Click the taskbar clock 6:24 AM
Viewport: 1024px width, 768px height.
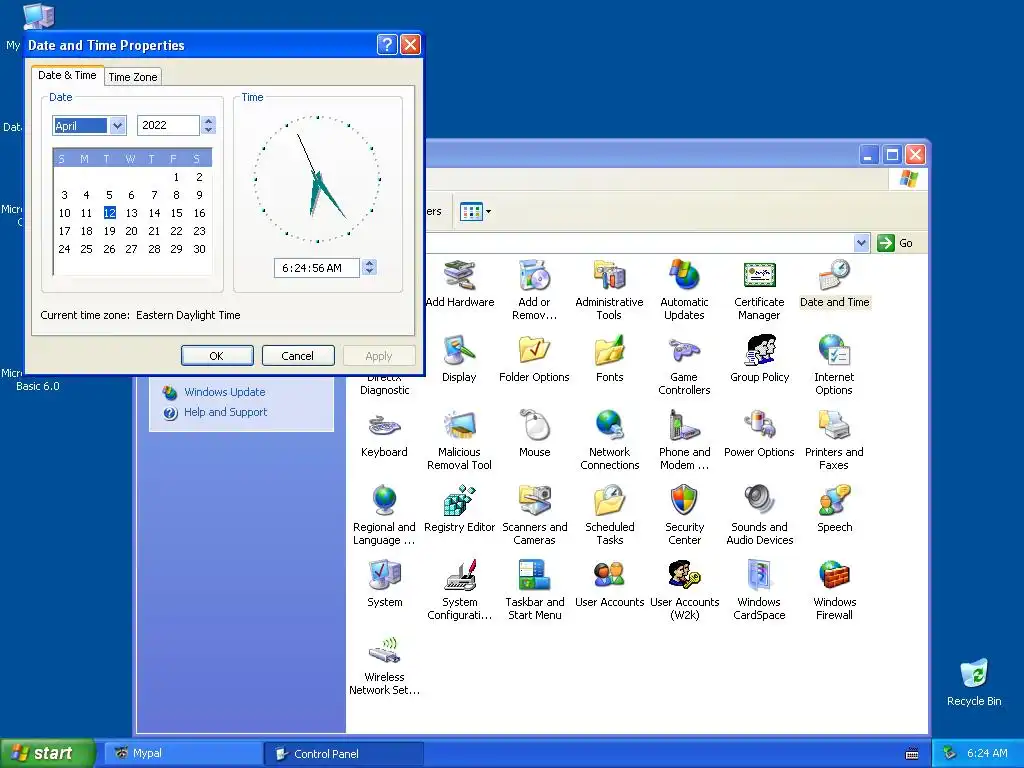[987, 753]
